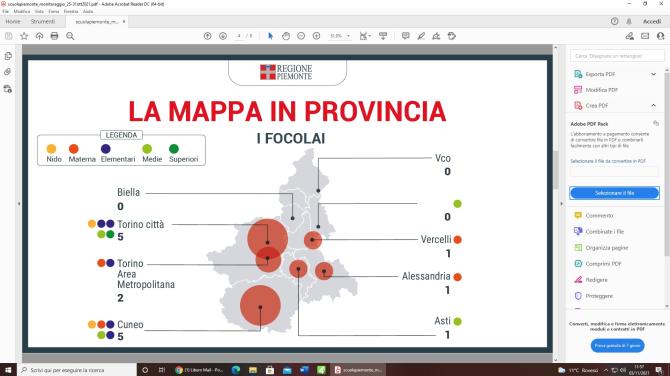Add the document to starred files

(x=24, y=36)
